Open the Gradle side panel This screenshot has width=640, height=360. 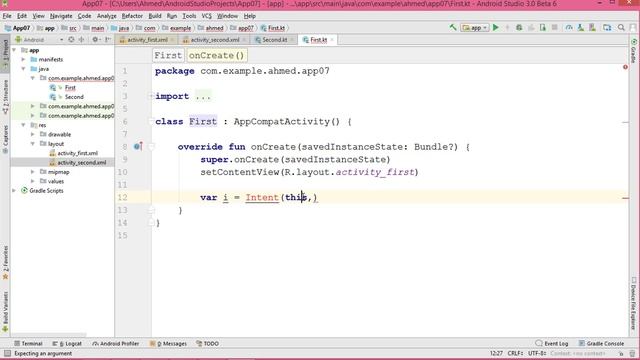pos(633,51)
